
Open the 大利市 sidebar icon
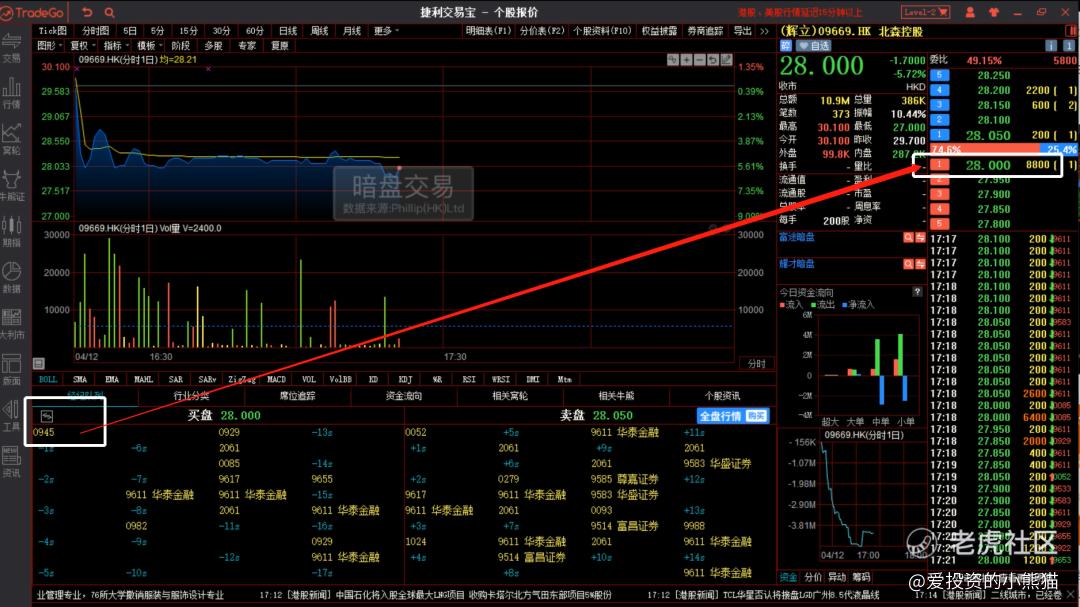[12, 323]
